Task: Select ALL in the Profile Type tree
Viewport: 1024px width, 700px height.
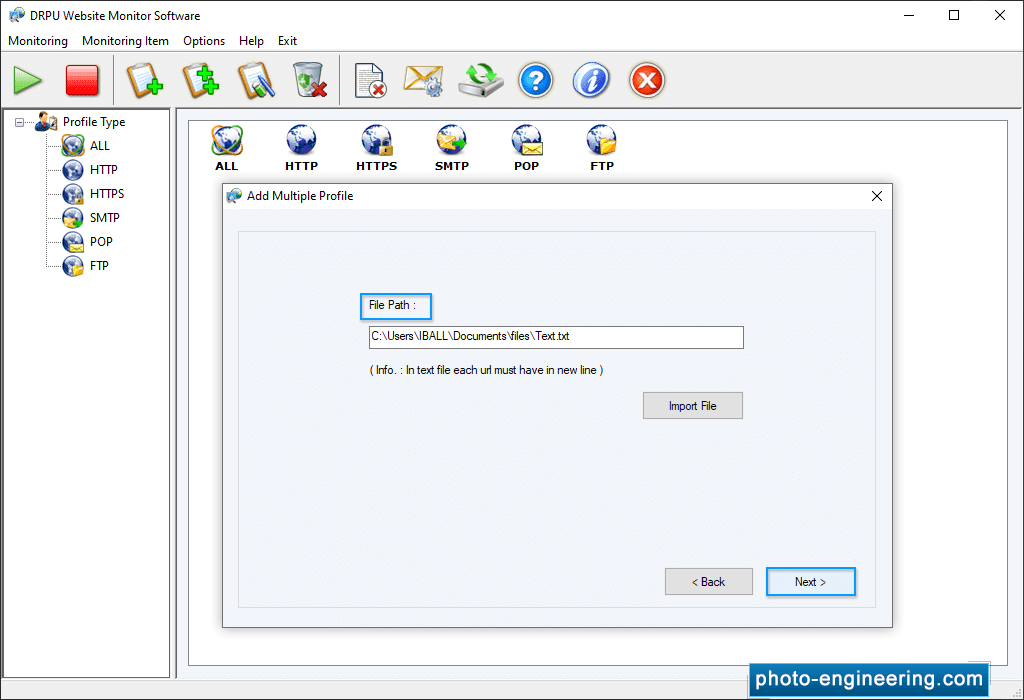Action: coord(99,146)
